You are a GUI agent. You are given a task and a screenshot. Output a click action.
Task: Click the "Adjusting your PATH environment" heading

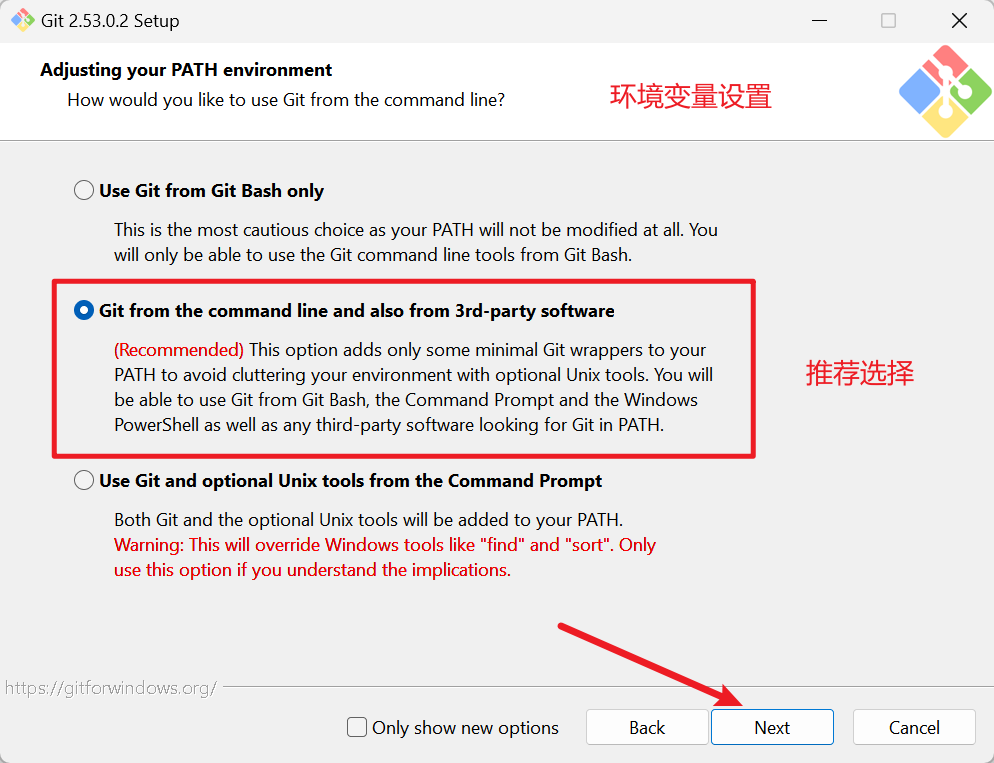click(x=186, y=70)
